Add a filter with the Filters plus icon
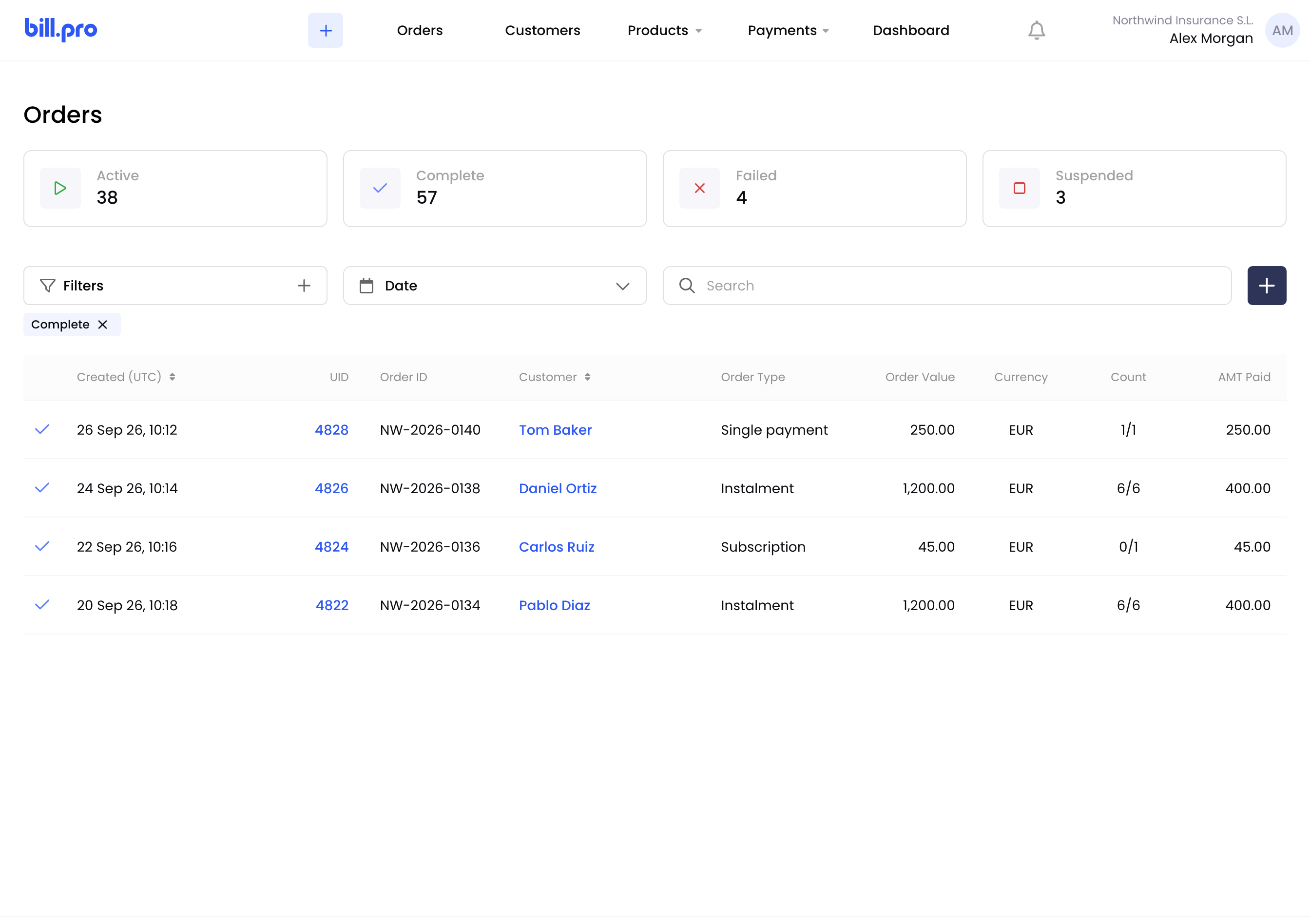 (304, 285)
